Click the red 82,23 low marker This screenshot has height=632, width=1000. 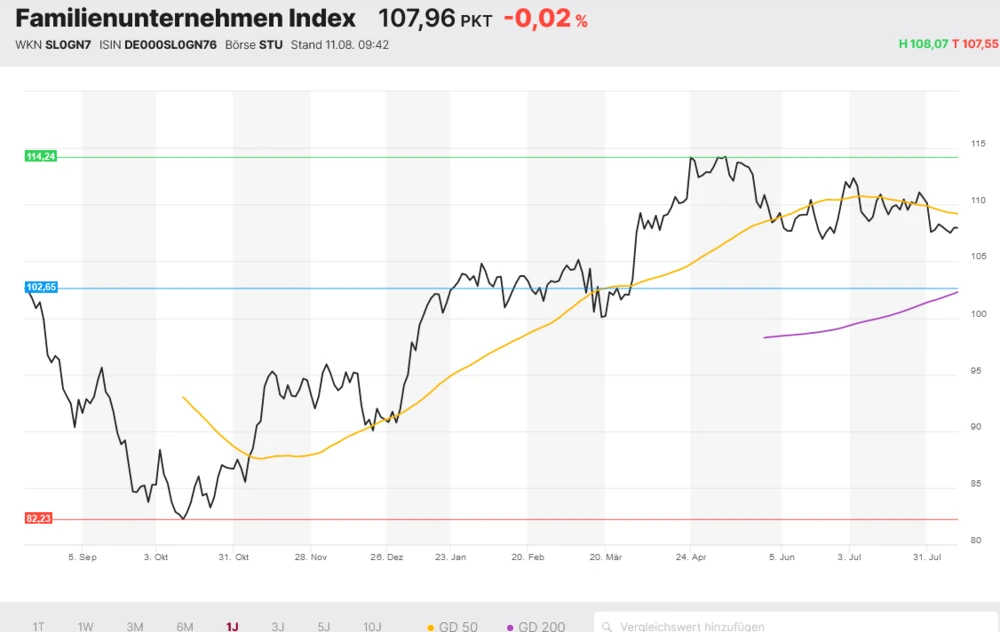[x=39, y=518]
